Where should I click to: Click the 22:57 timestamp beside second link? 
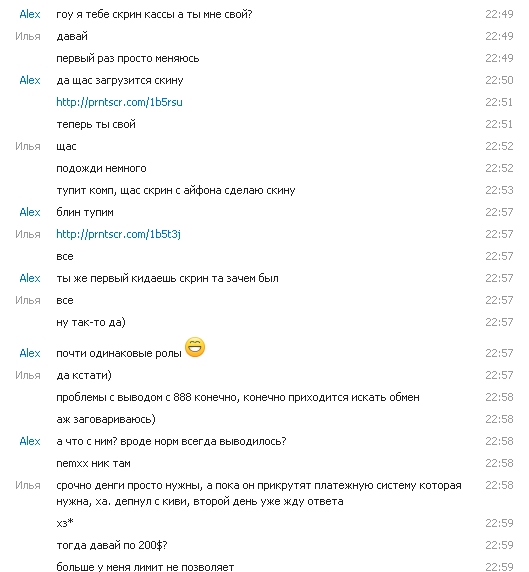[499, 234]
